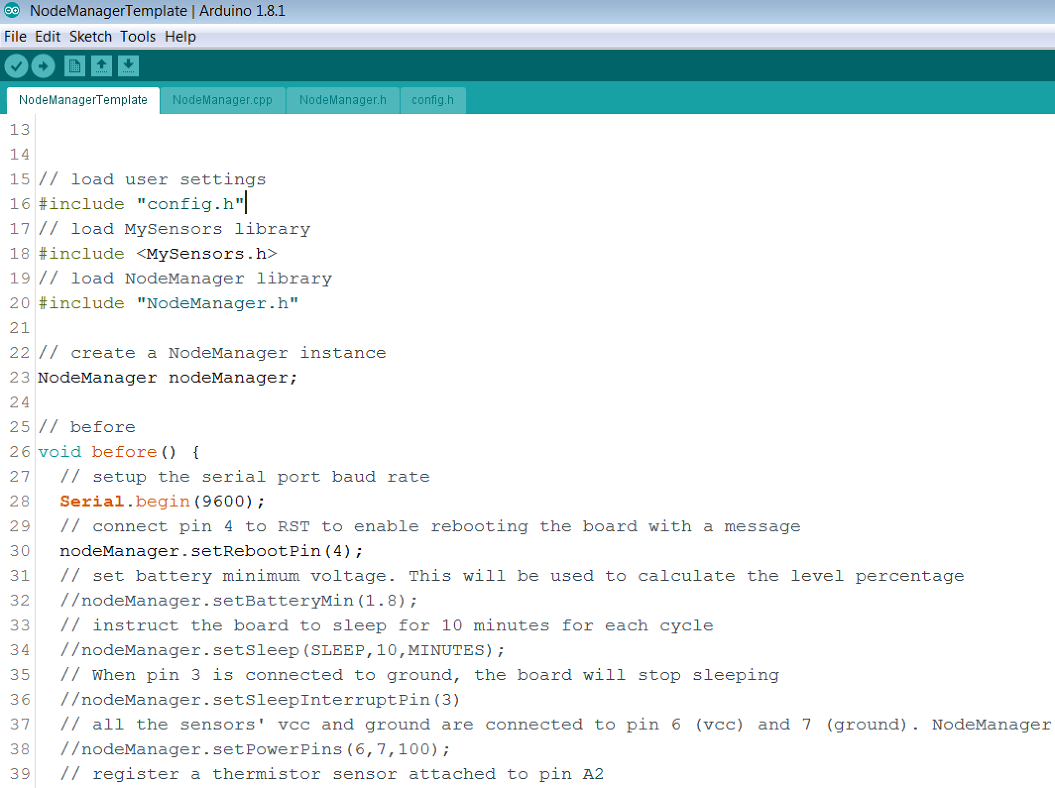Open the Tools menu
This screenshot has height=788, width=1055.
coord(137,36)
